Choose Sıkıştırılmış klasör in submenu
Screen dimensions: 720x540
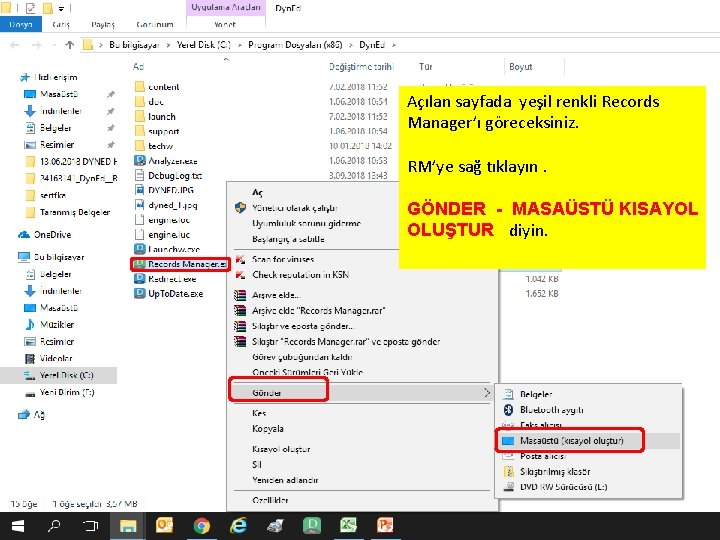pos(555,472)
